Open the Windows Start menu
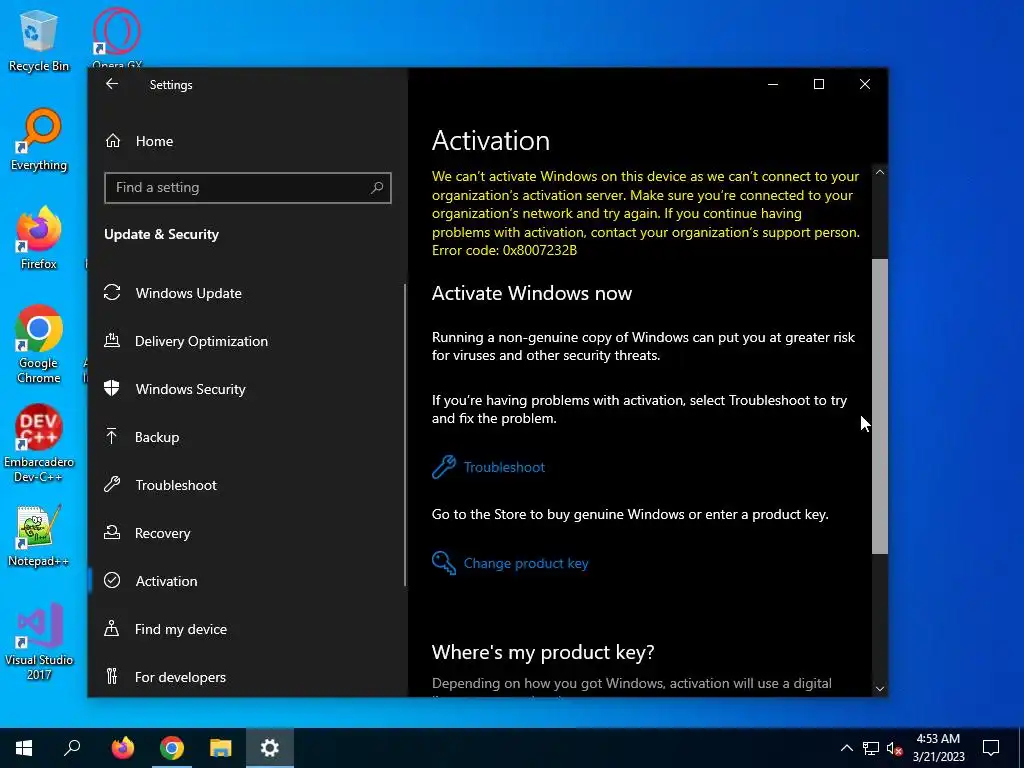This screenshot has width=1024, height=768. pyautogui.click(x=24, y=748)
